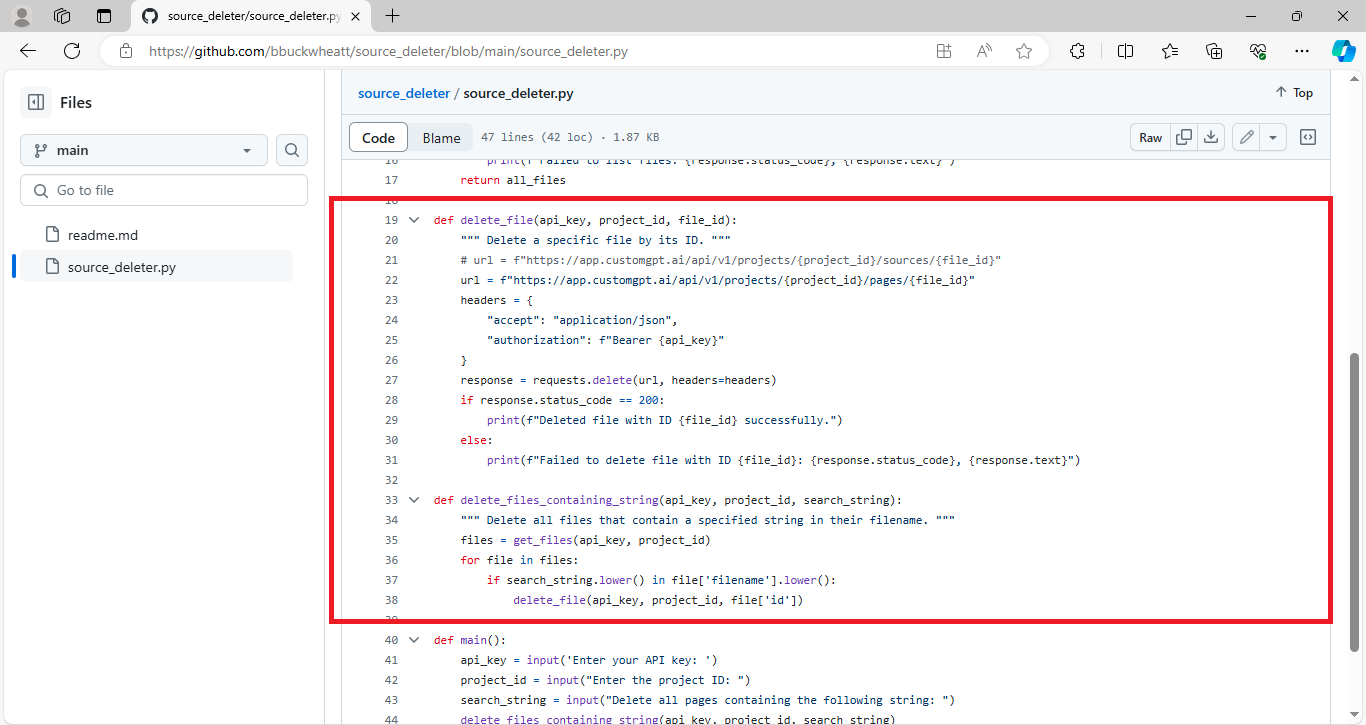Screen dimensions: 1366x725
Task: Click the Go to file search box
Action: [x=163, y=189]
